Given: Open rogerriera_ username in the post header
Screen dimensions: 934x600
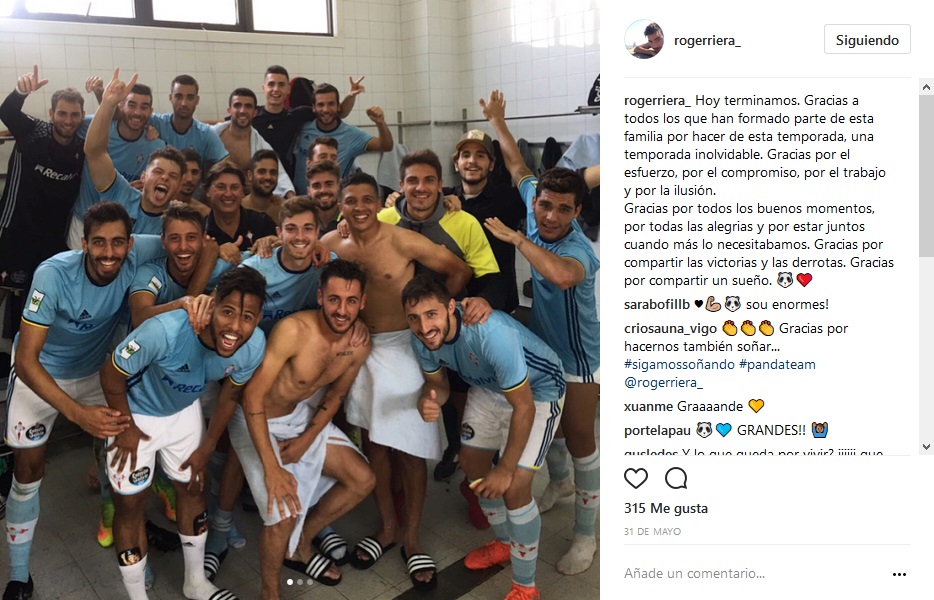Looking at the screenshot, I should (x=707, y=41).
